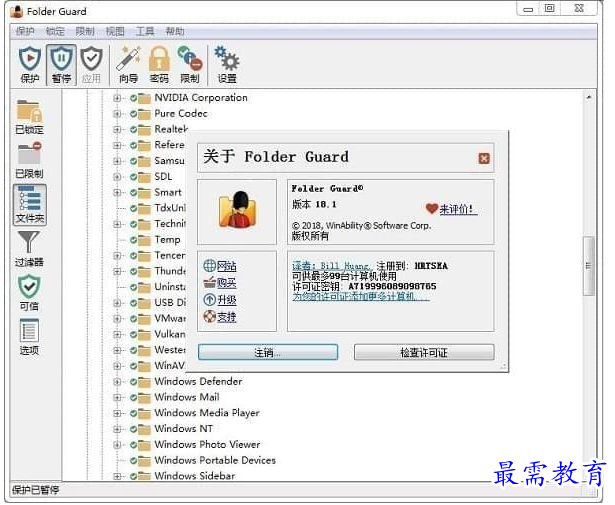The width and height of the screenshot is (615, 505).
Task: Open the 升级 link
Action: (x=227, y=300)
